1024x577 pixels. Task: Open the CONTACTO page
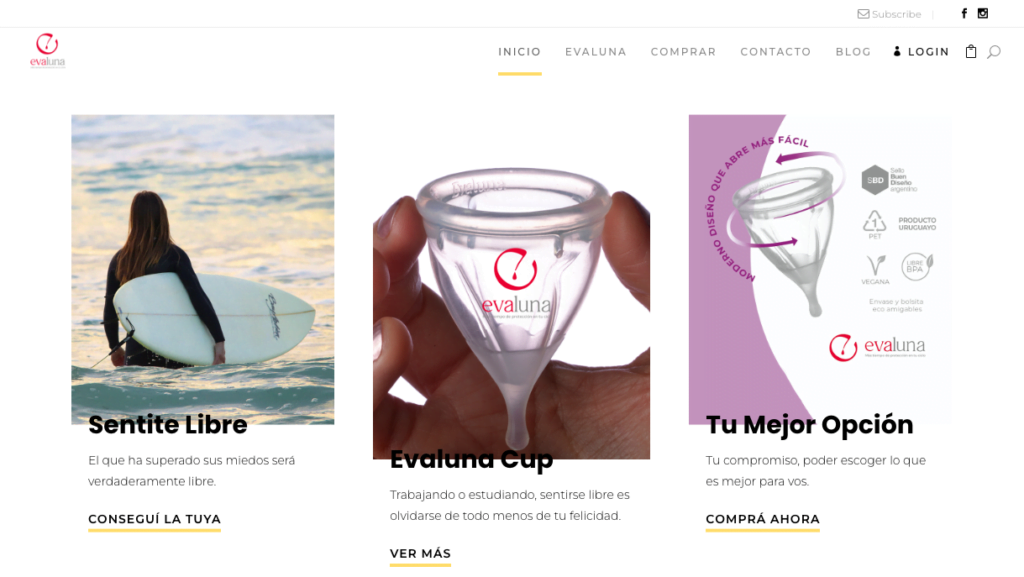tap(776, 52)
